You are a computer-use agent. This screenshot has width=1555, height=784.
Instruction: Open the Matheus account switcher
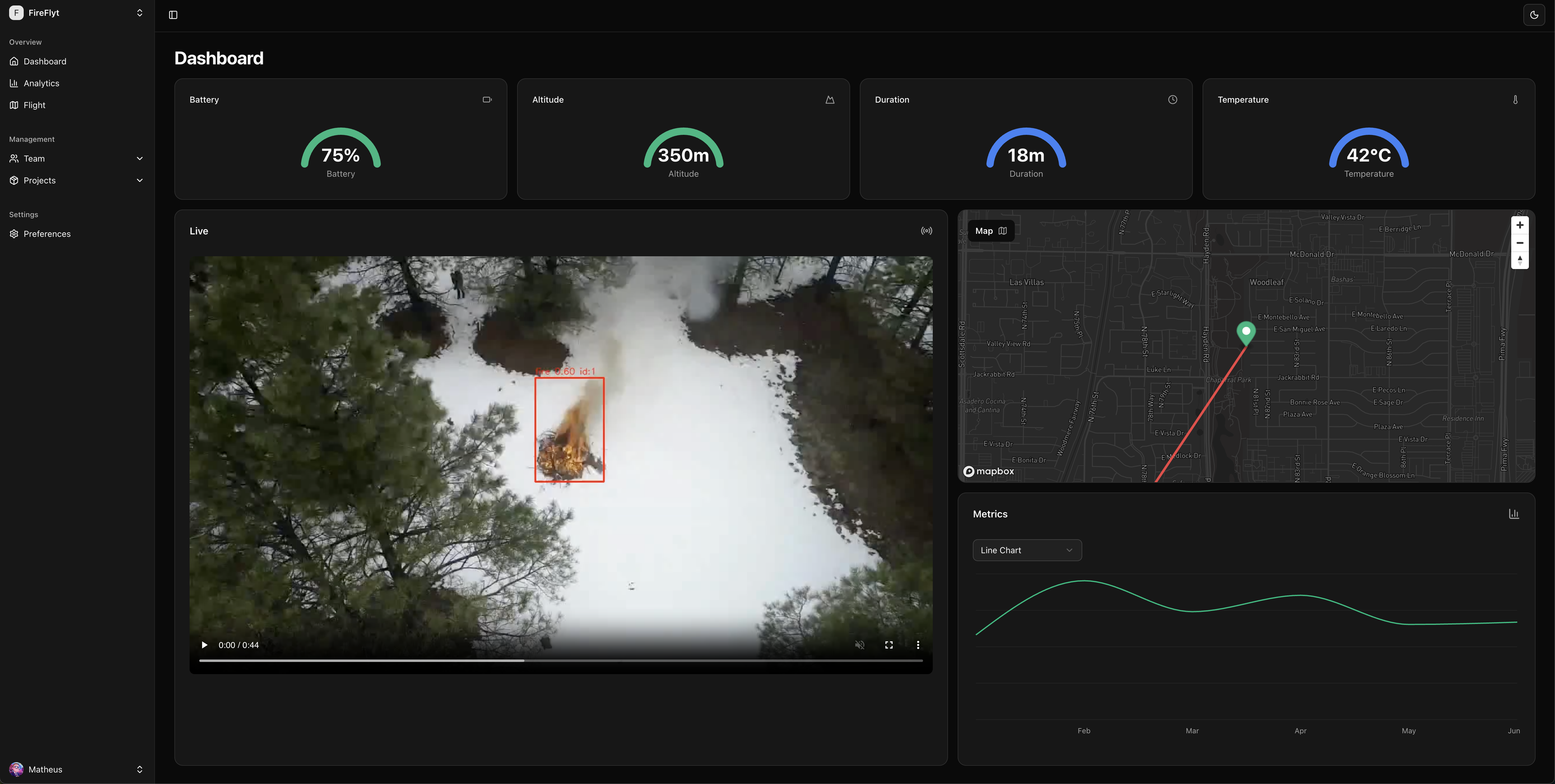point(77,769)
